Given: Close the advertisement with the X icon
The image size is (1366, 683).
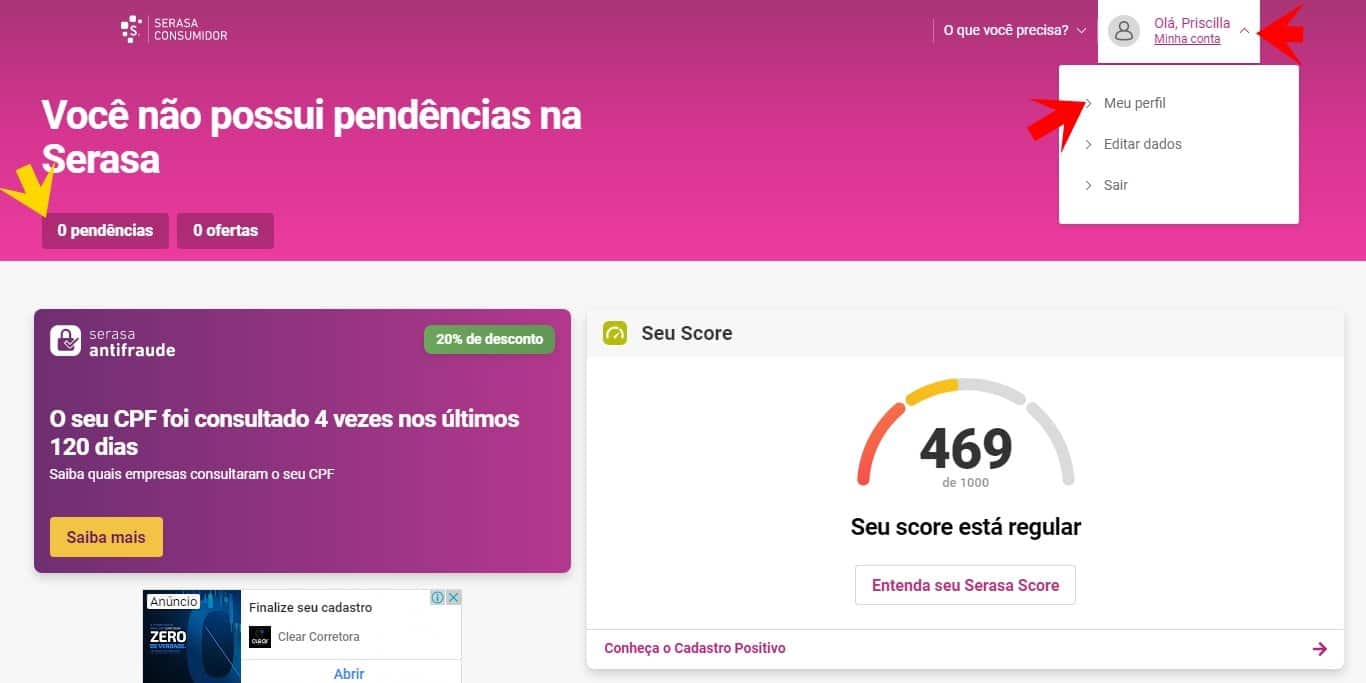Looking at the screenshot, I should pyautogui.click(x=453, y=598).
